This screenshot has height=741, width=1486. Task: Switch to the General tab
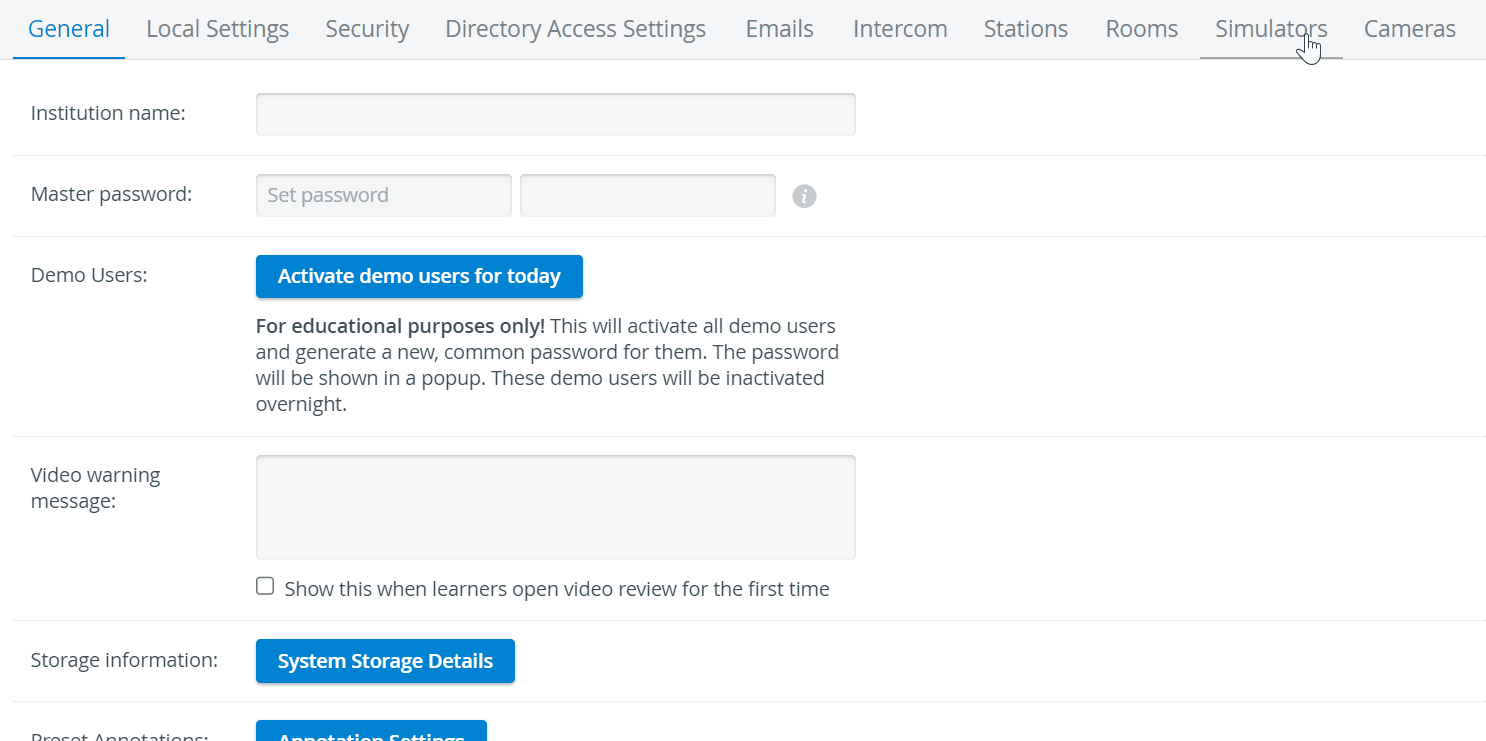[69, 29]
